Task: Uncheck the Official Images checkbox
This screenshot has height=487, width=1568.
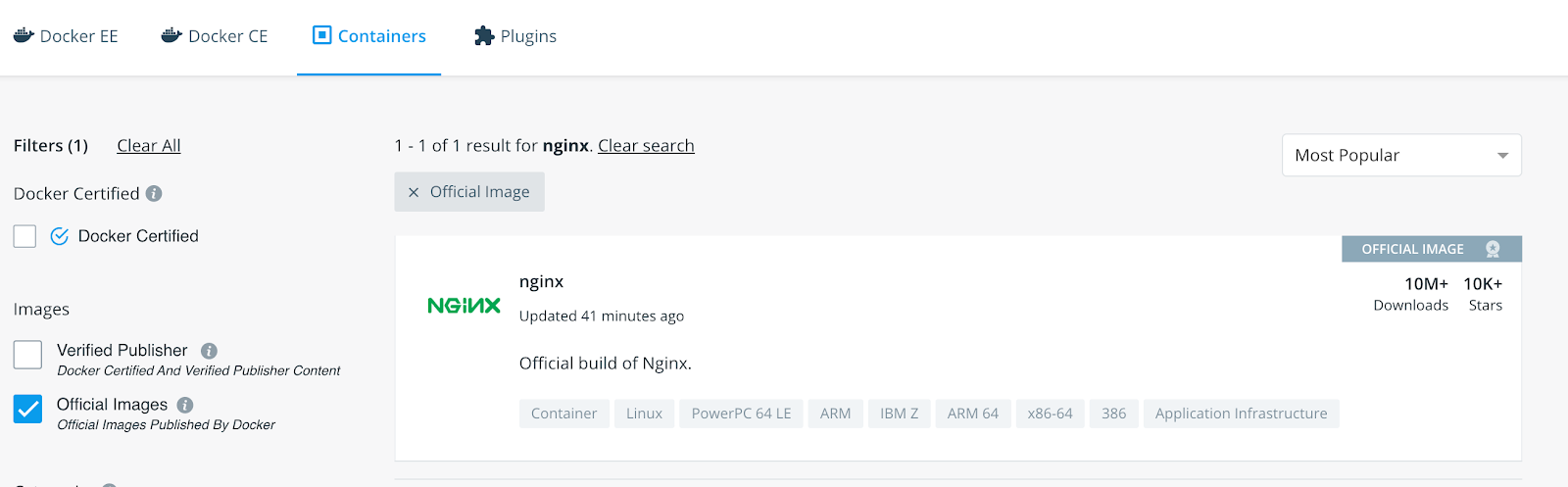Action: [x=28, y=409]
